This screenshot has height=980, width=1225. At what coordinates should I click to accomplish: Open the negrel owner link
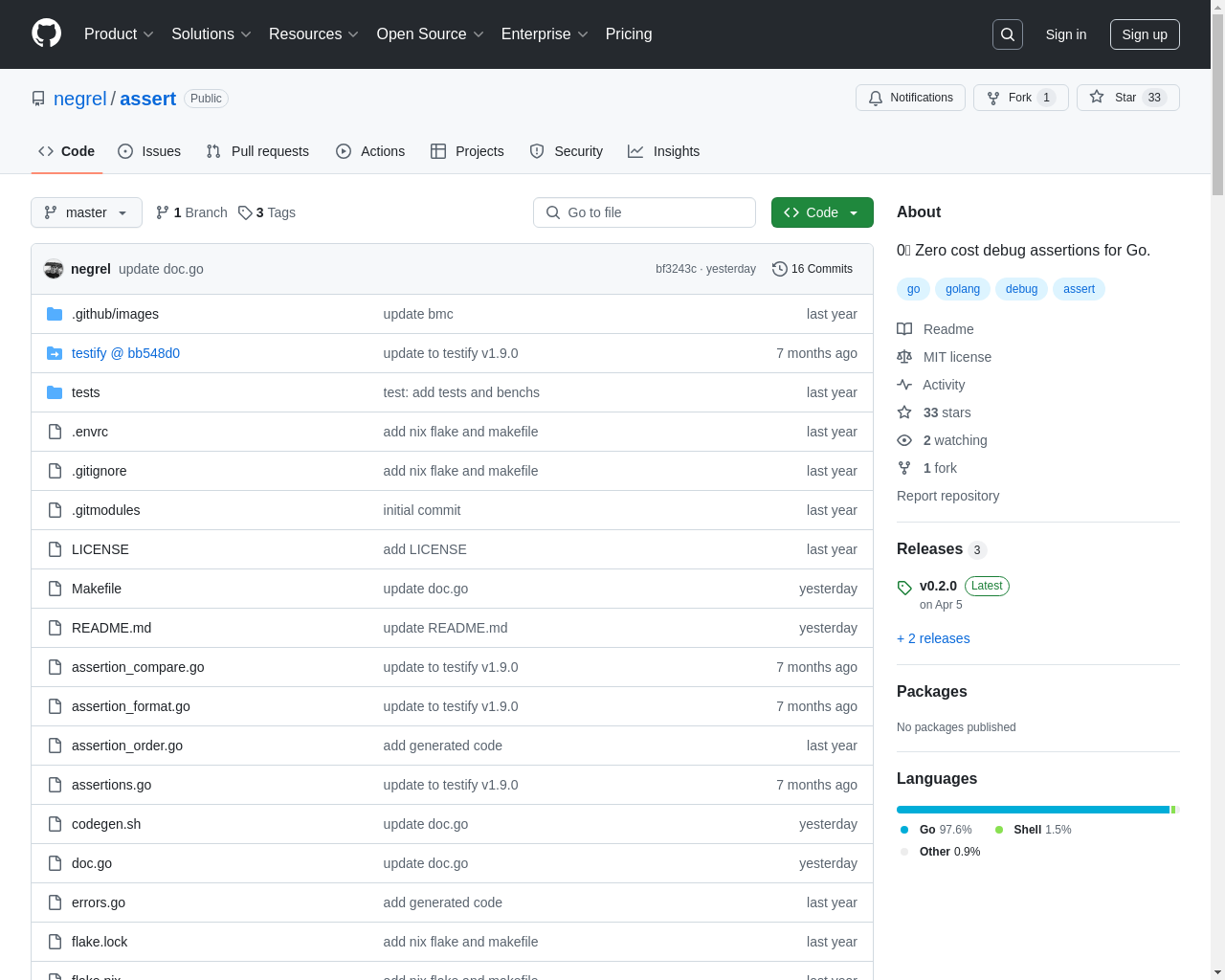[x=80, y=99]
